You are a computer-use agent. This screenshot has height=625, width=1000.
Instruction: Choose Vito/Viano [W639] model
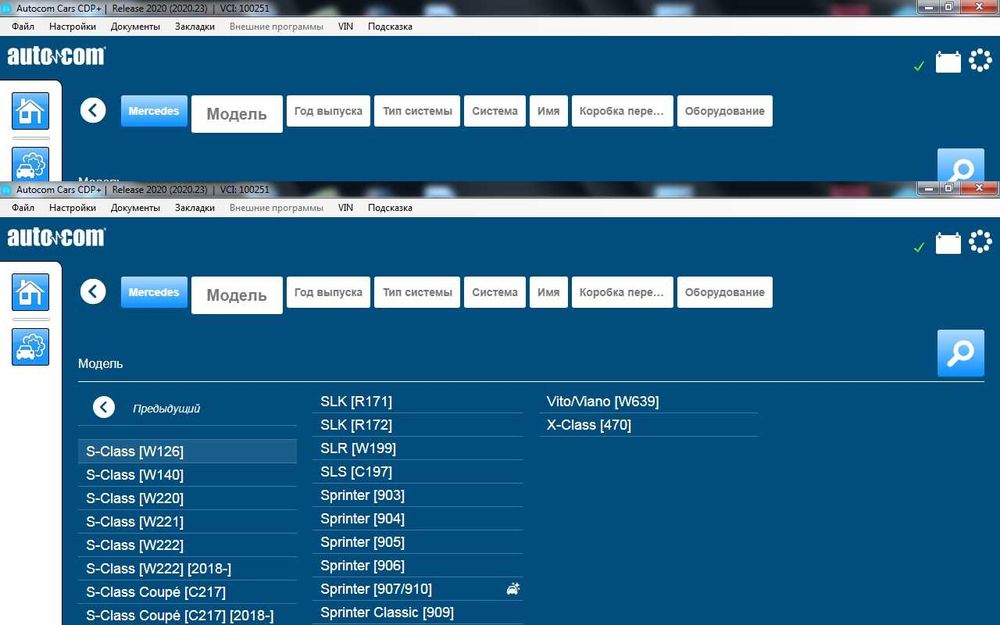tap(649, 401)
